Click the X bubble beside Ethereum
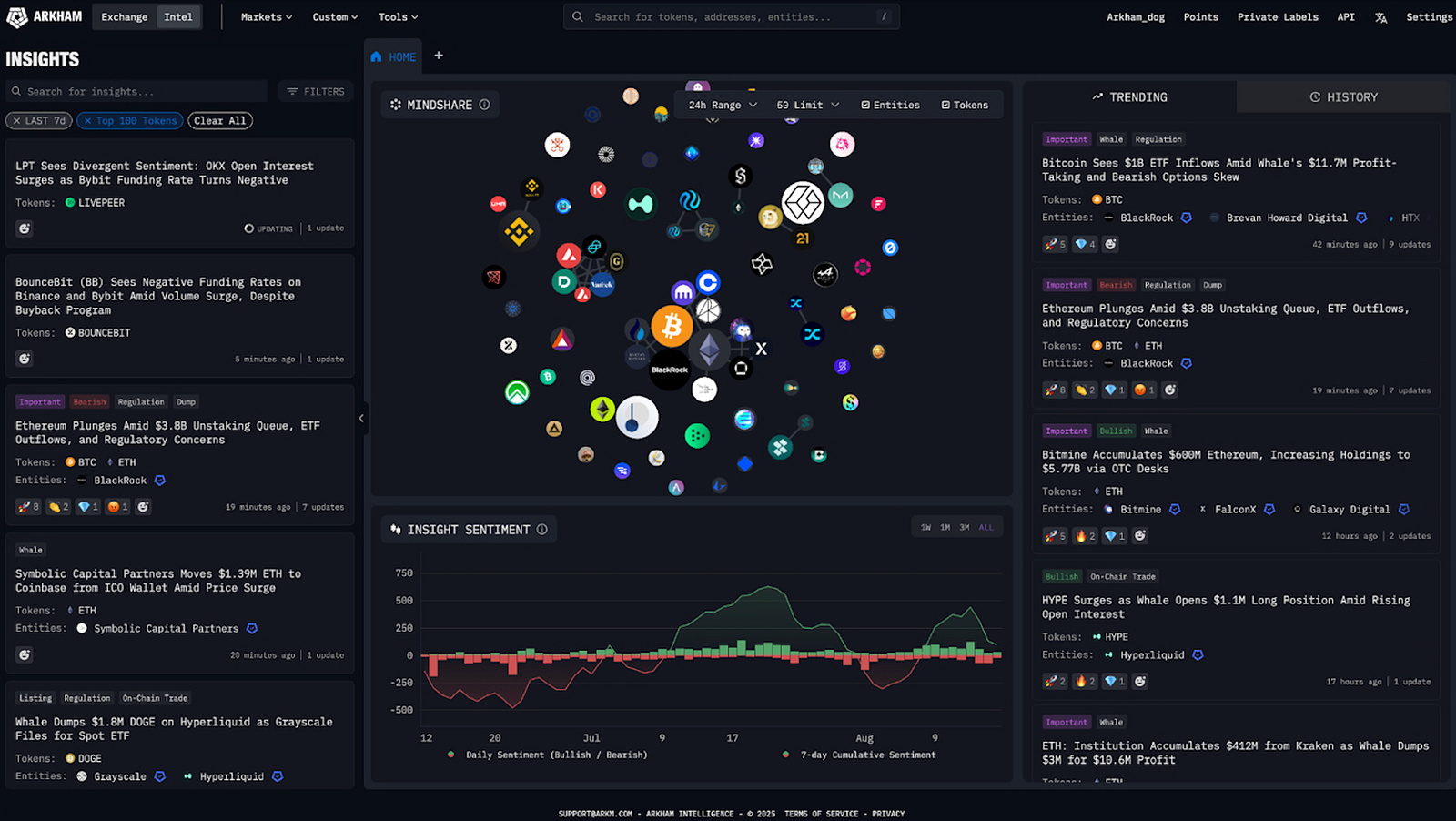This screenshot has width=1456, height=821. pyautogui.click(x=761, y=349)
